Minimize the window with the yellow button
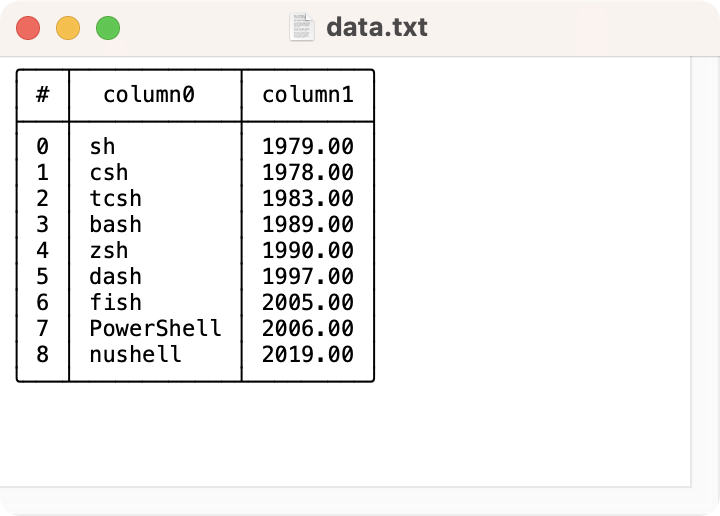Screen dimensions: 720x516 tap(68, 28)
